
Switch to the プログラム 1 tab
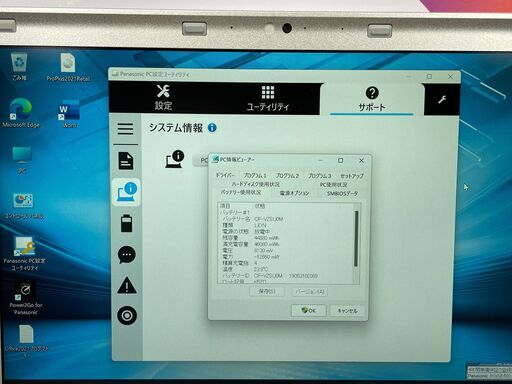click(255, 176)
